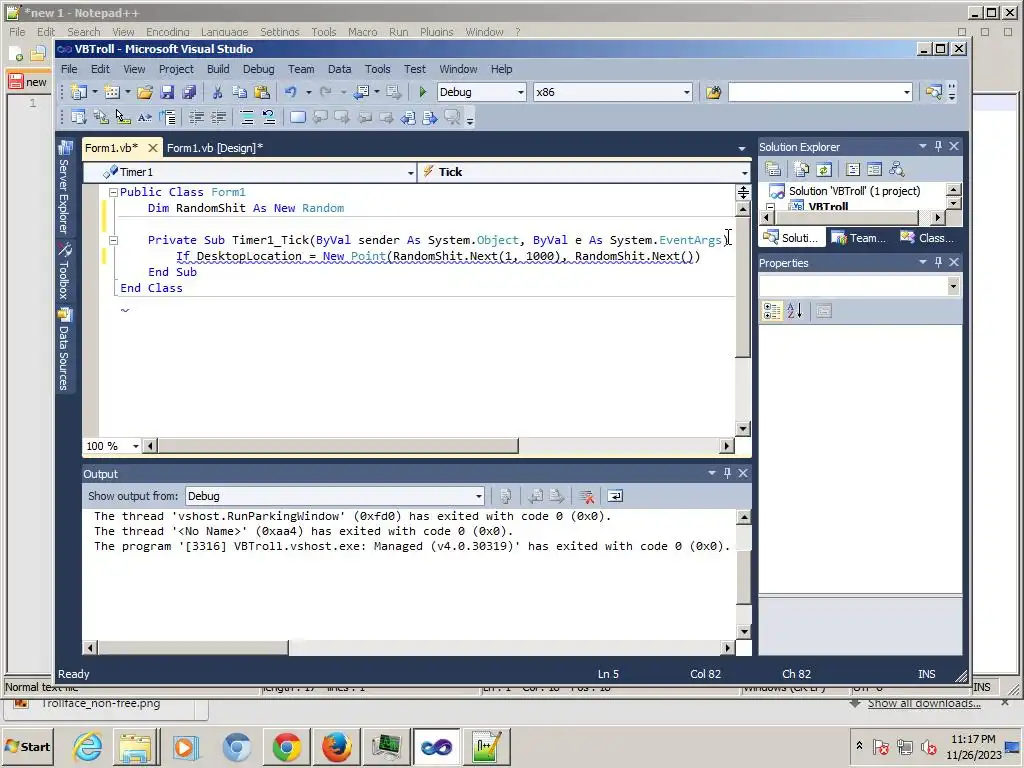Open the Debug solution configuration dropdown
The height and width of the screenshot is (768, 1024).
520,92
